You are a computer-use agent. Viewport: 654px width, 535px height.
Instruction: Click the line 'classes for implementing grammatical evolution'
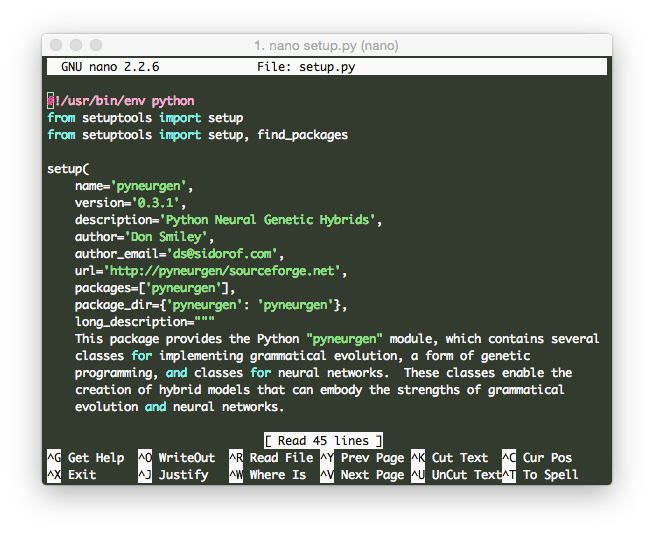point(302,356)
